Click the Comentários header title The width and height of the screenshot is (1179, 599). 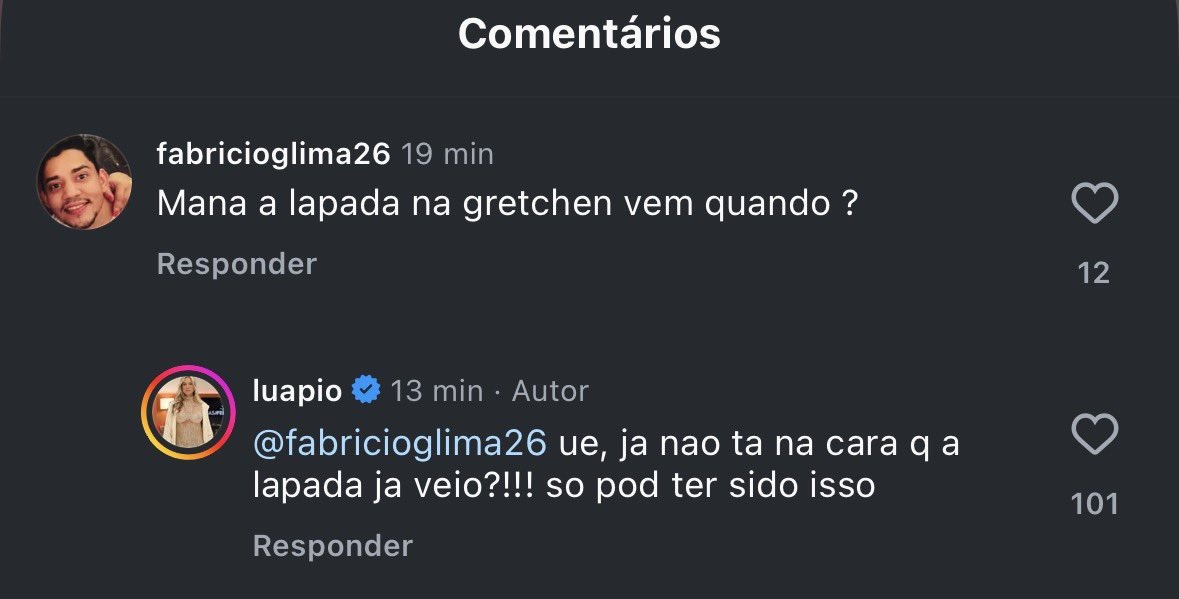[590, 34]
